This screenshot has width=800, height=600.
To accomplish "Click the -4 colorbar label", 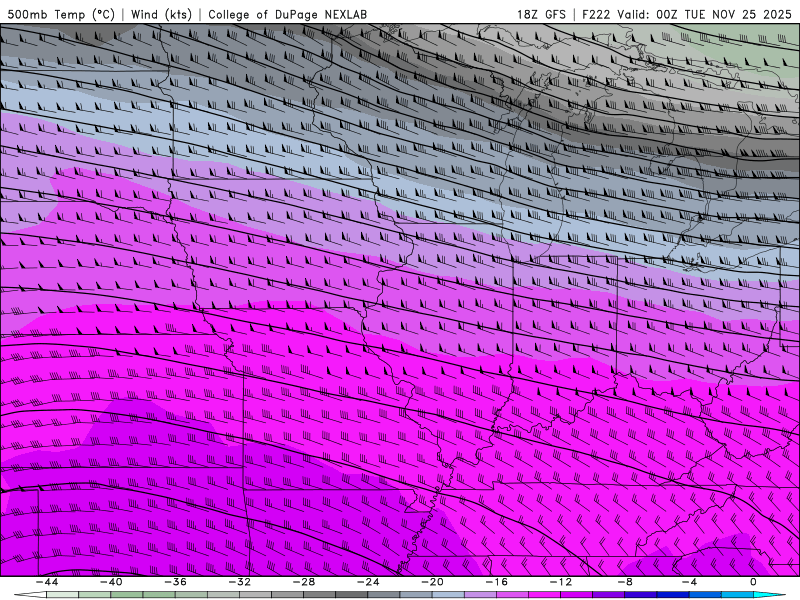I will click(689, 582).
